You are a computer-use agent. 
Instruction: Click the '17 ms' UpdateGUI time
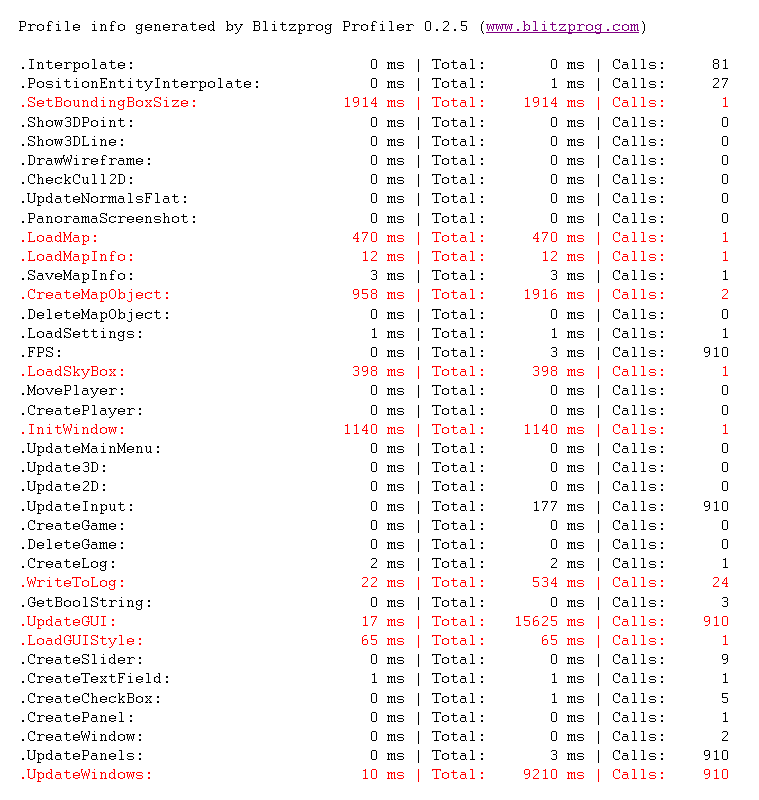point(383,621)
